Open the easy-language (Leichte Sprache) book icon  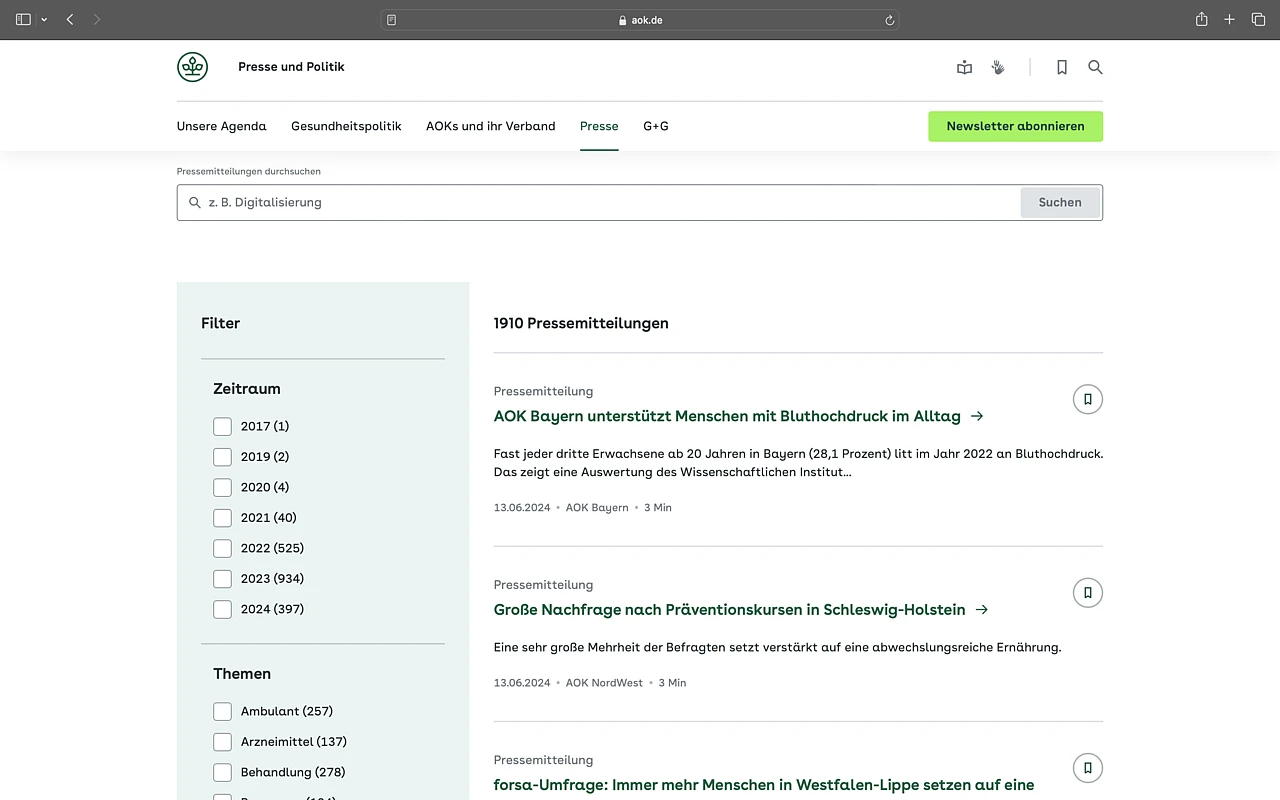point(964,67)
